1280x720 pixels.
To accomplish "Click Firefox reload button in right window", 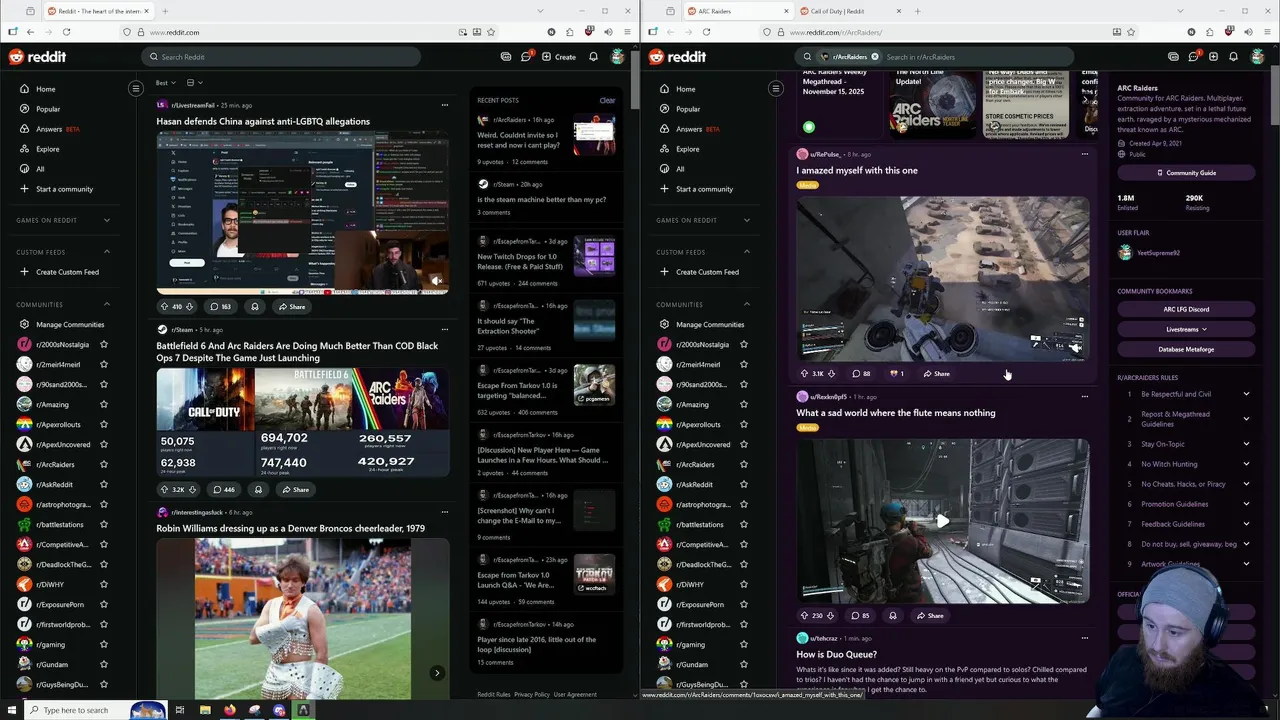I will tap(706, 32).
